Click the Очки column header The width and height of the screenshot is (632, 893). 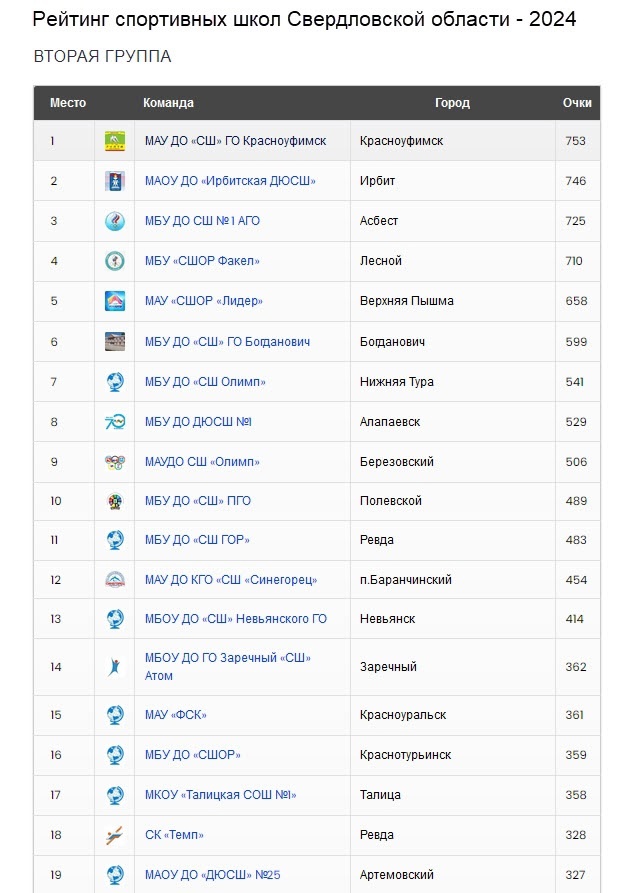click(577, 103)
